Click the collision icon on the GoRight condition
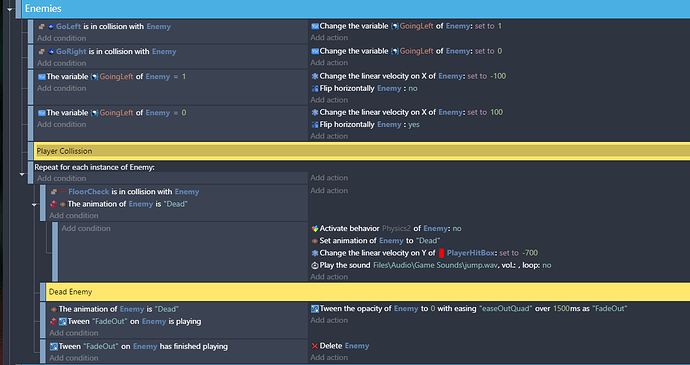The image size is (690, 365). click(42, 52)
